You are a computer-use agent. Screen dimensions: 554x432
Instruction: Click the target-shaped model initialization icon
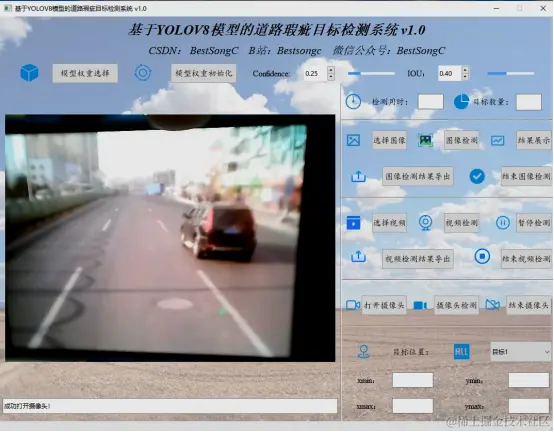[143, 73]
